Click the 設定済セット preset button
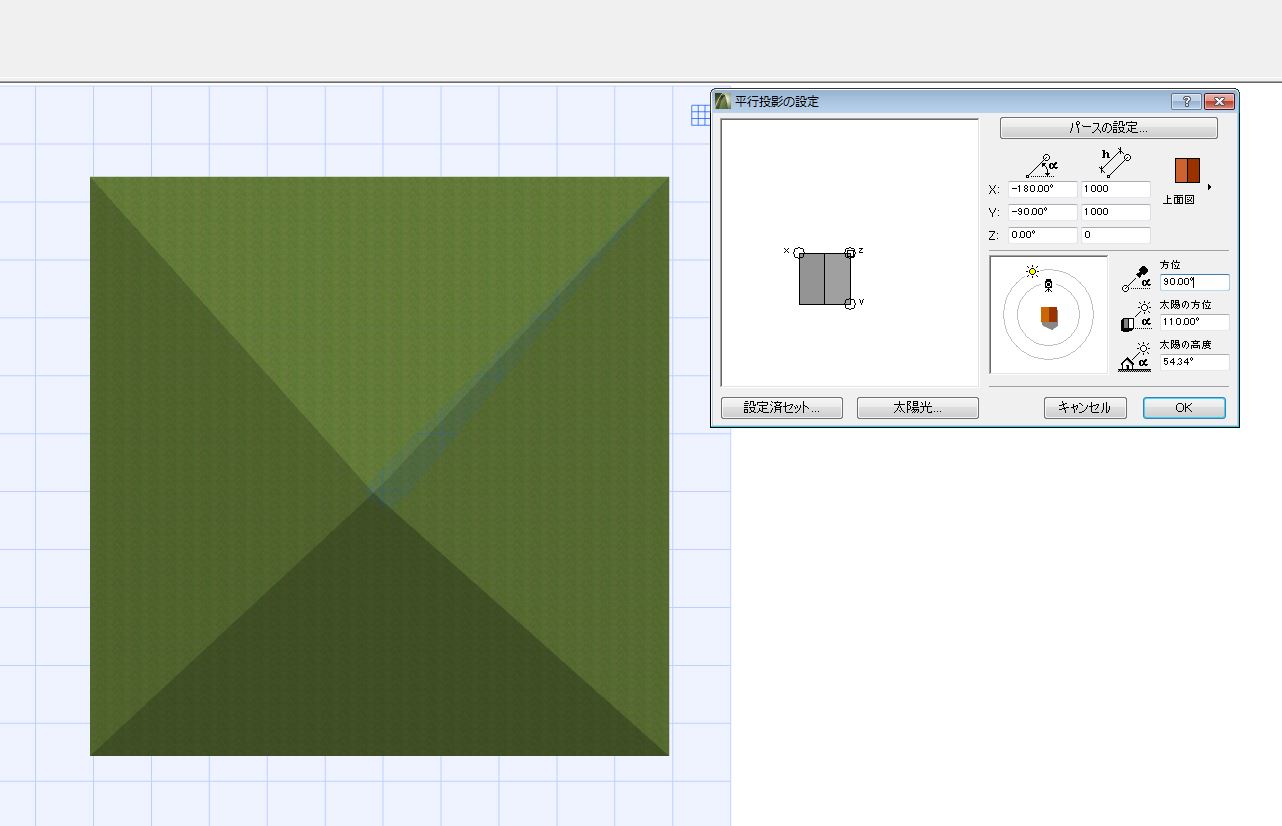The image size is (1282, 826). click(781, 408)
